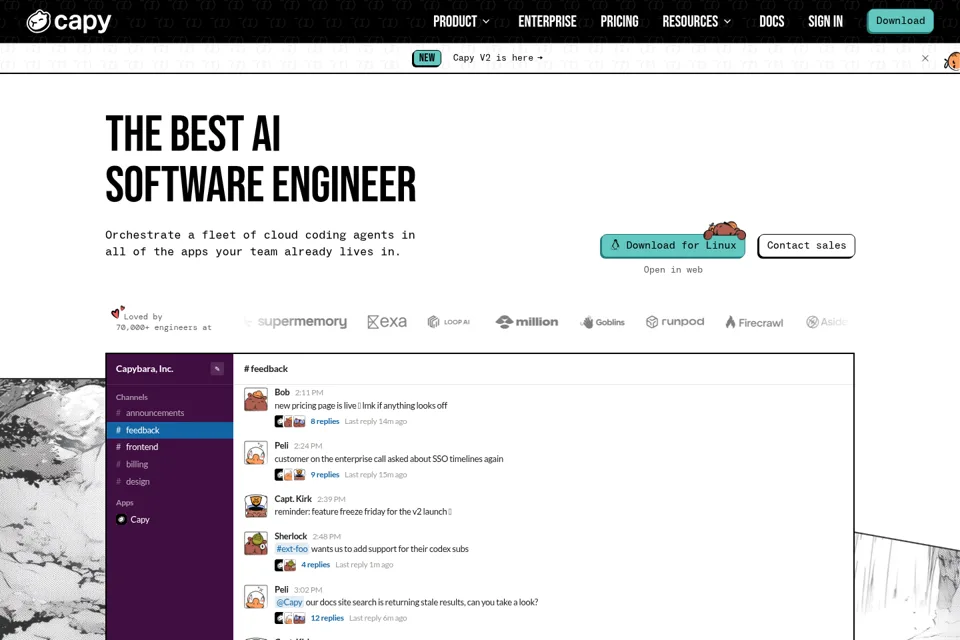Expand the Resources dropdown
The width and height of the screenshot is (960, 640).
[696, 21]
